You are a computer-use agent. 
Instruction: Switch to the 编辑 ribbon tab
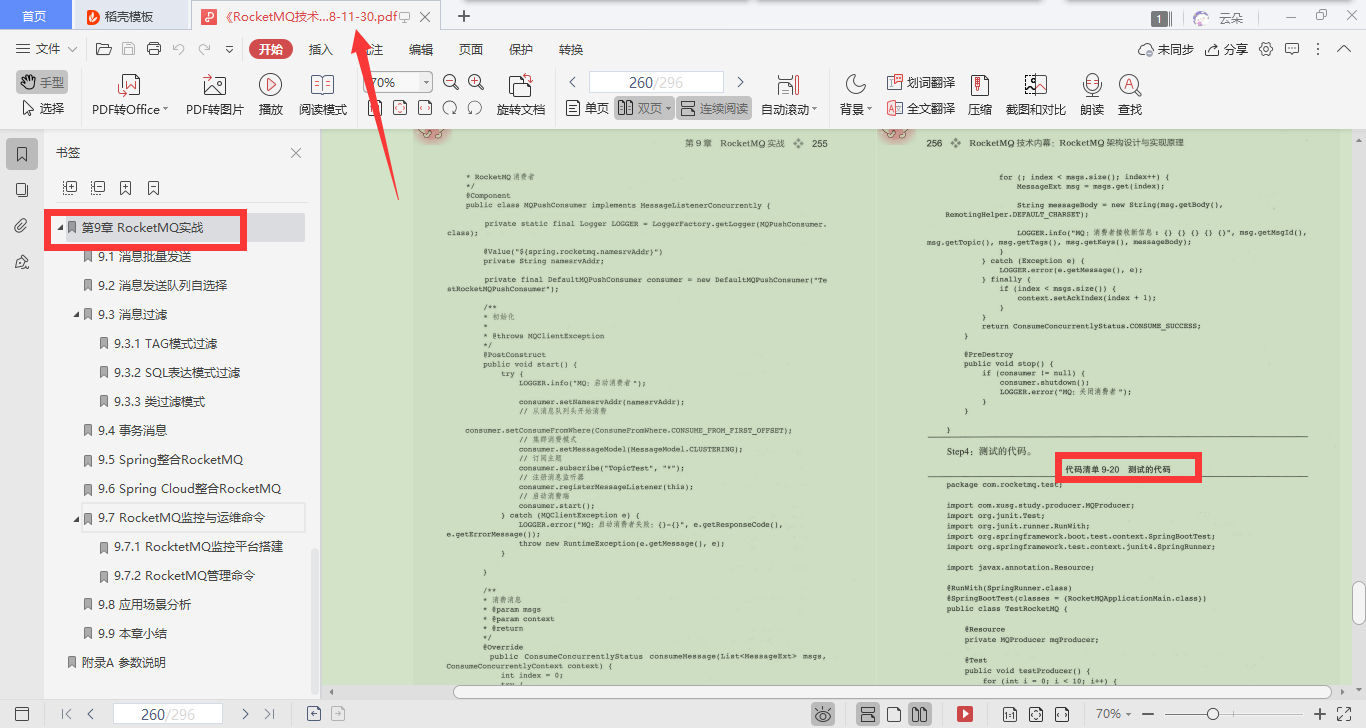[x=421, y=49]
